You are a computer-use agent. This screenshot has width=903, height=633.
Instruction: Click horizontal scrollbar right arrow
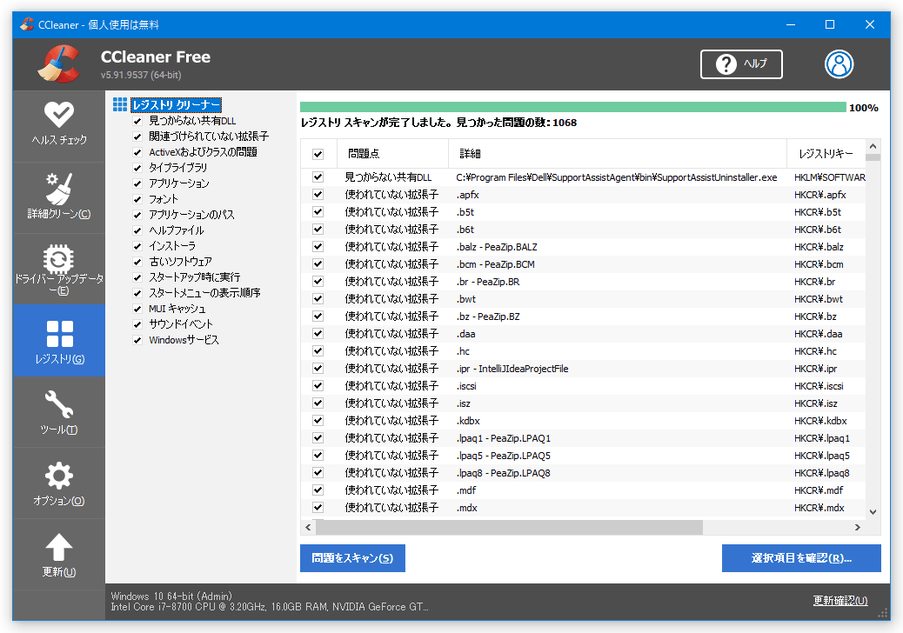click(858, 527)
